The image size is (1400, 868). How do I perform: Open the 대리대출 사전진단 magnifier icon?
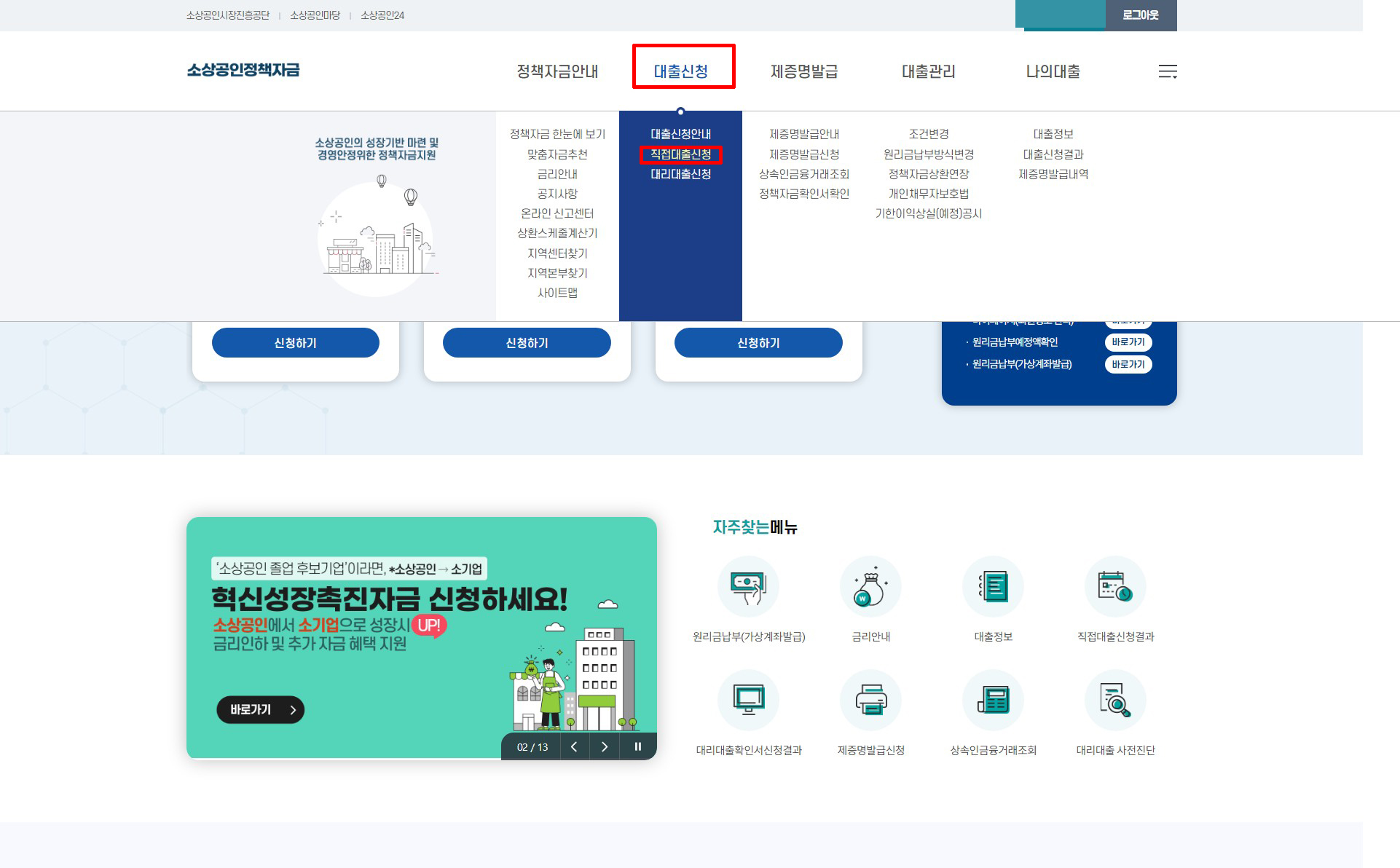[x=1115, y=701]
